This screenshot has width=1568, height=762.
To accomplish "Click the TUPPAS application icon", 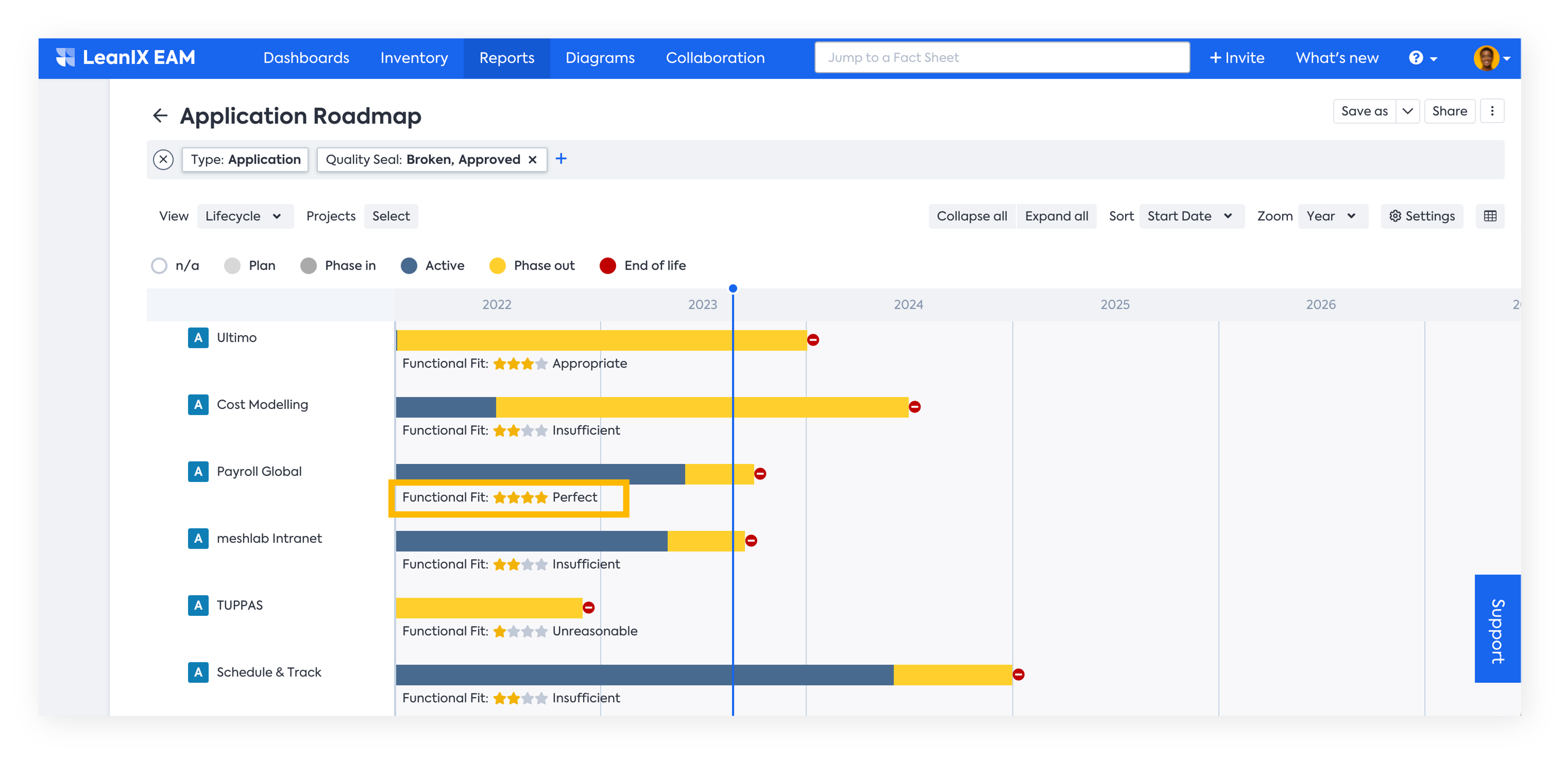I will pos(198,606).
